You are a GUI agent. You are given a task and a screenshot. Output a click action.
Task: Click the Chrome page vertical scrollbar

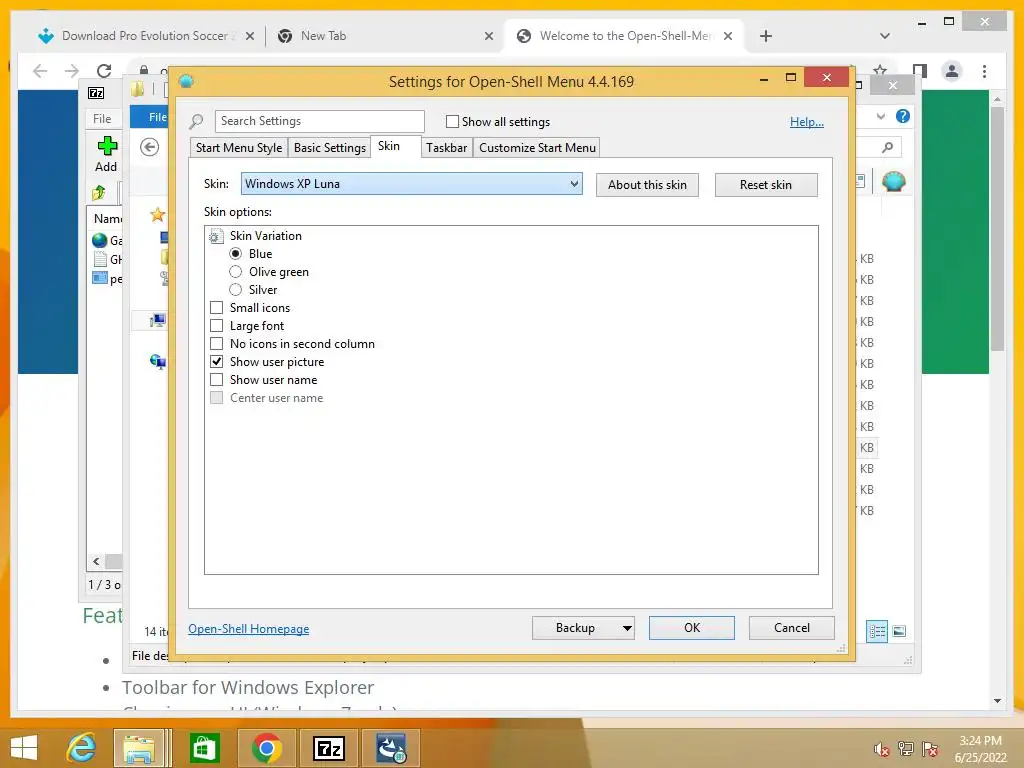(x=997, y=229)
